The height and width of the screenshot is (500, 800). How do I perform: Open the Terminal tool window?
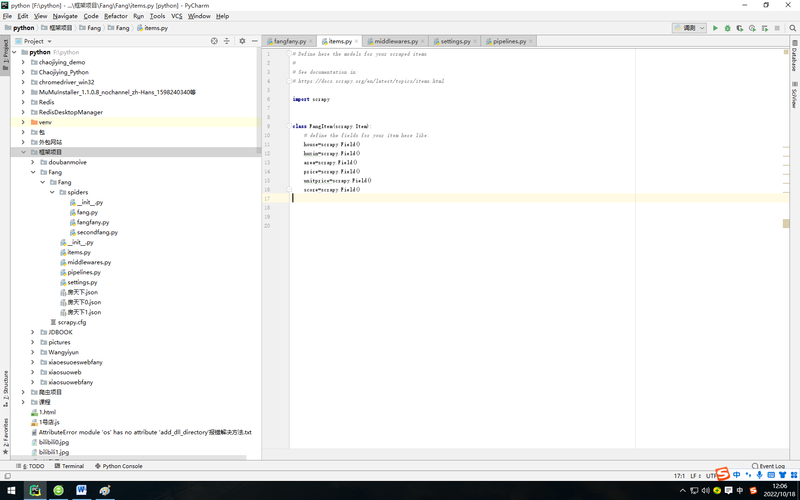pos(69,466)
